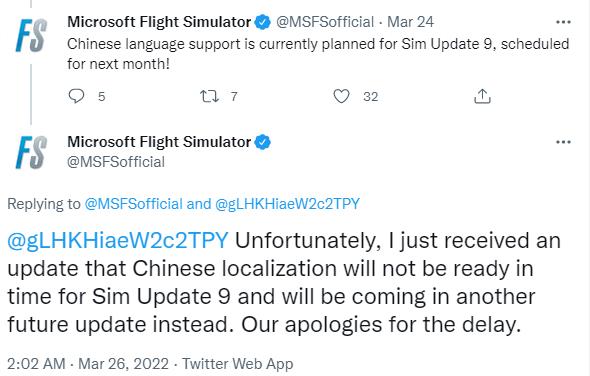Retweet the Sim Update 9 announcement tweet
Viewport: 590px width, 376px height.
point(209,96)
